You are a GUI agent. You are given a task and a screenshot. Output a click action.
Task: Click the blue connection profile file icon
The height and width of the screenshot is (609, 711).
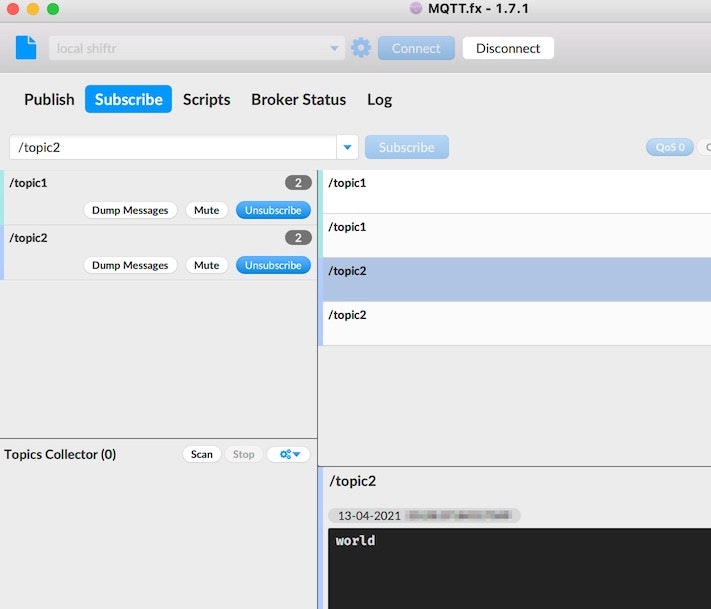26,48
